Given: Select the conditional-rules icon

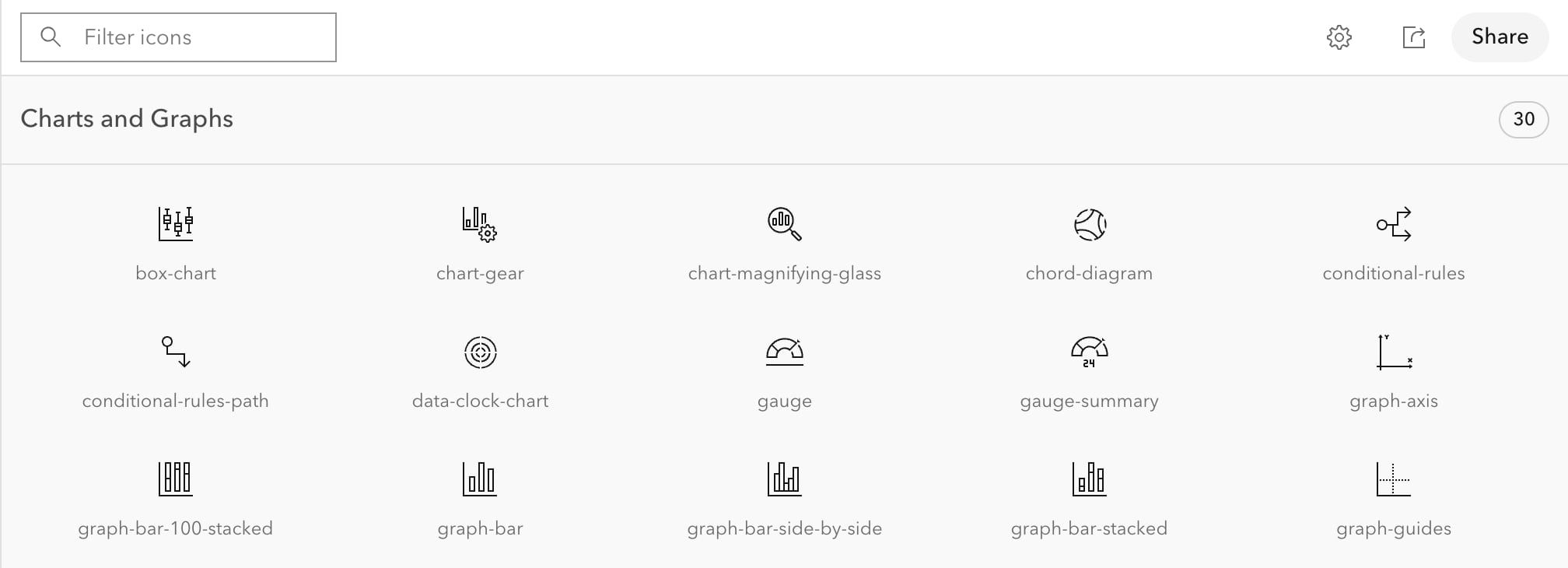Looking at the screenshot, I should coord(1393,223).
